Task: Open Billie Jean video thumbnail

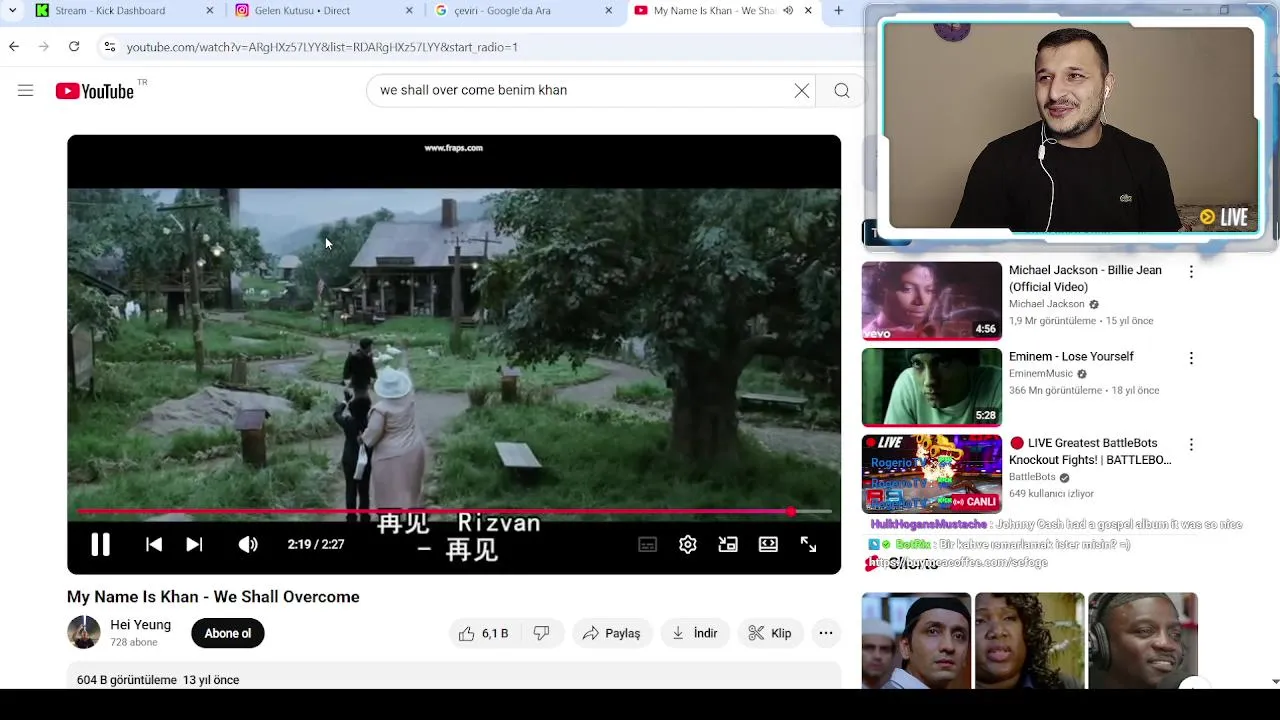Action: [x=932, y=301]
